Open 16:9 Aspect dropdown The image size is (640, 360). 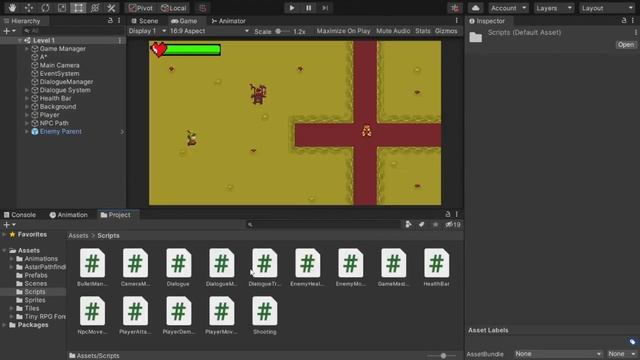[209, 31]
